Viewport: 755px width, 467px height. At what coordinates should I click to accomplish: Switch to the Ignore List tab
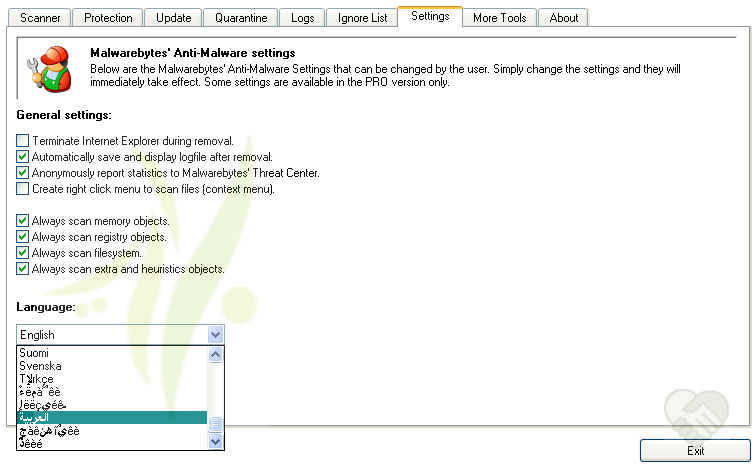tap(362, 18)
